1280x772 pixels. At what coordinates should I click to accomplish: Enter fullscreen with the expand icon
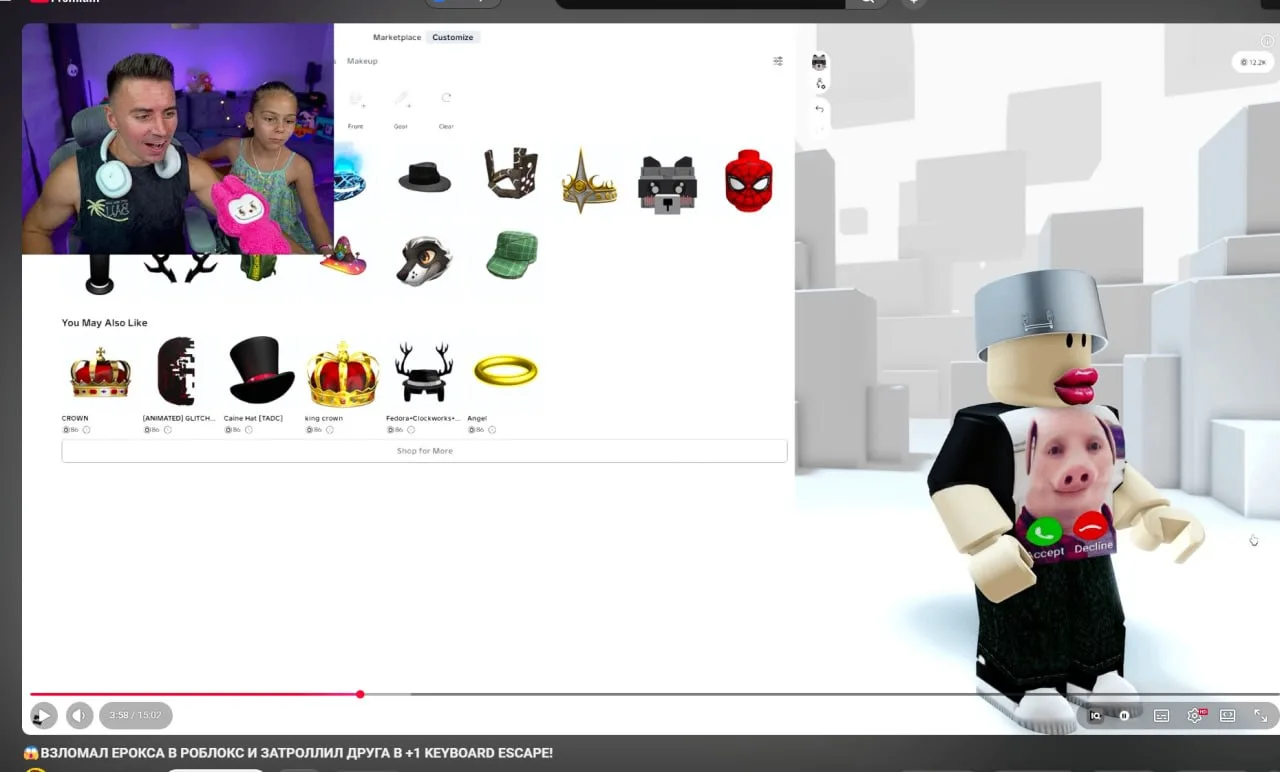1261,716
